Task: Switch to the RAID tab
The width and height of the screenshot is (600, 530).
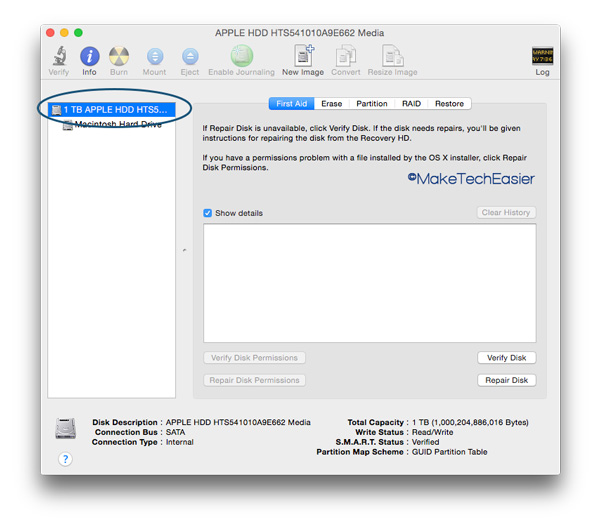Action: coord(411,104)
